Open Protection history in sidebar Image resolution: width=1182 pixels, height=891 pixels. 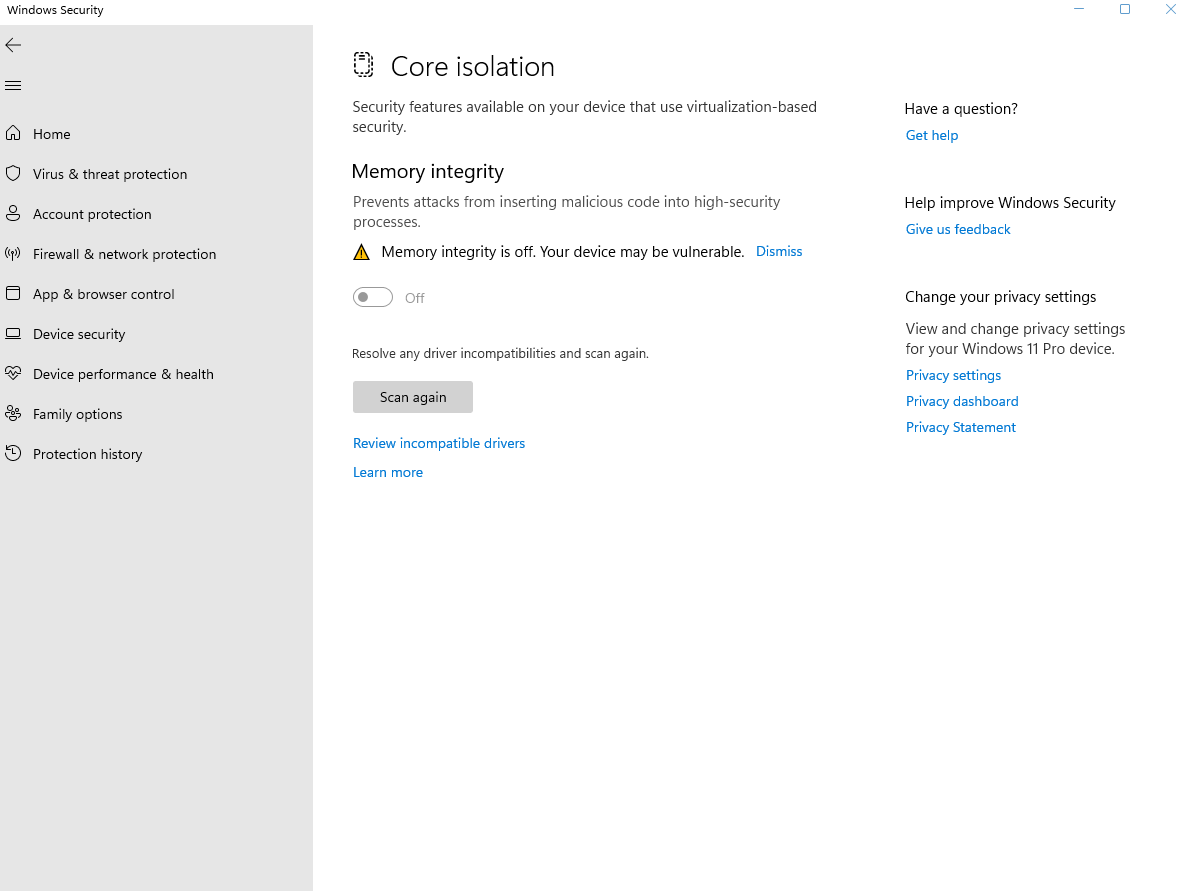pyautogui.click(x=87, y=454)
